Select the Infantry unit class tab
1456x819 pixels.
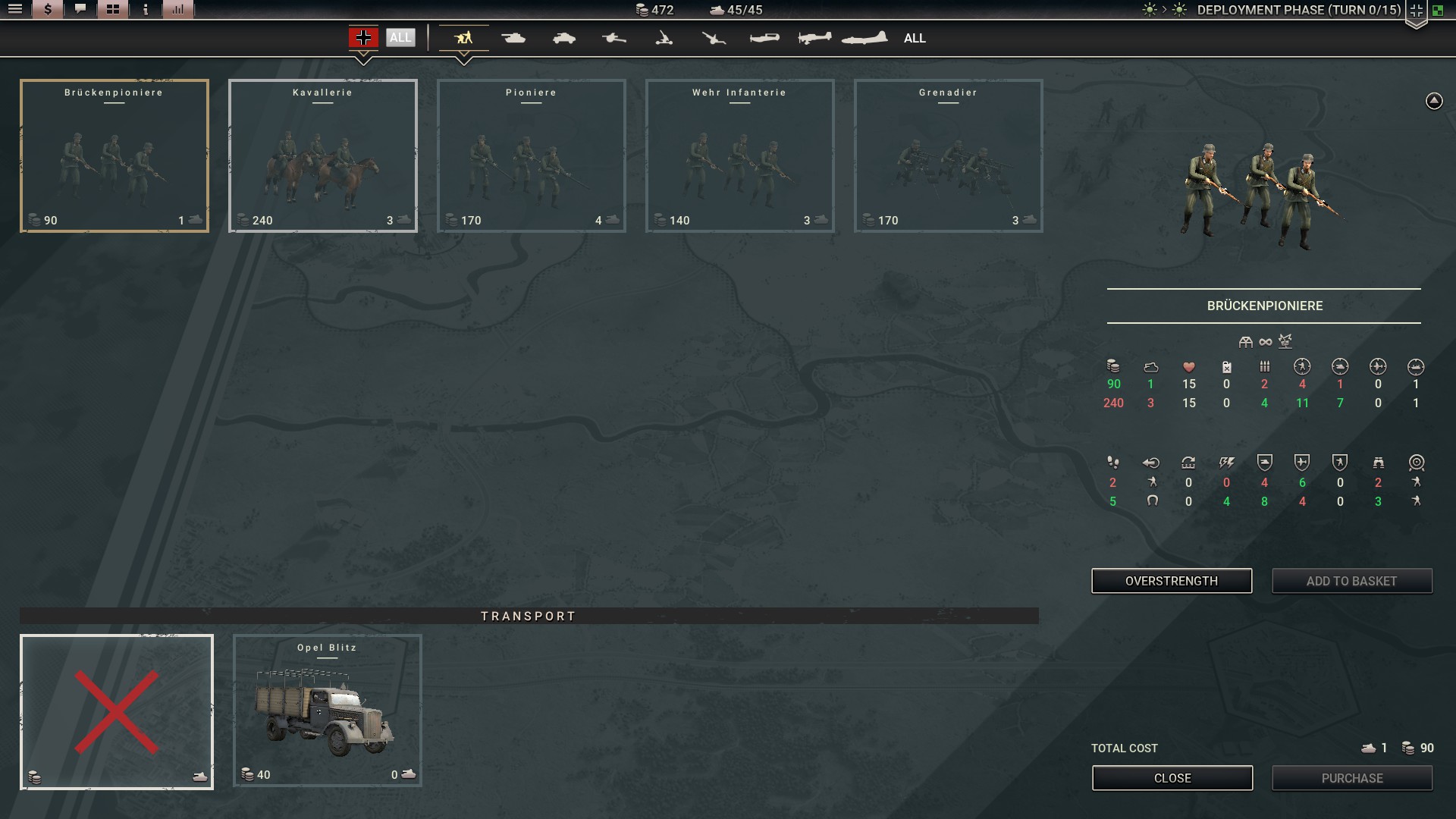pos(463,38)
